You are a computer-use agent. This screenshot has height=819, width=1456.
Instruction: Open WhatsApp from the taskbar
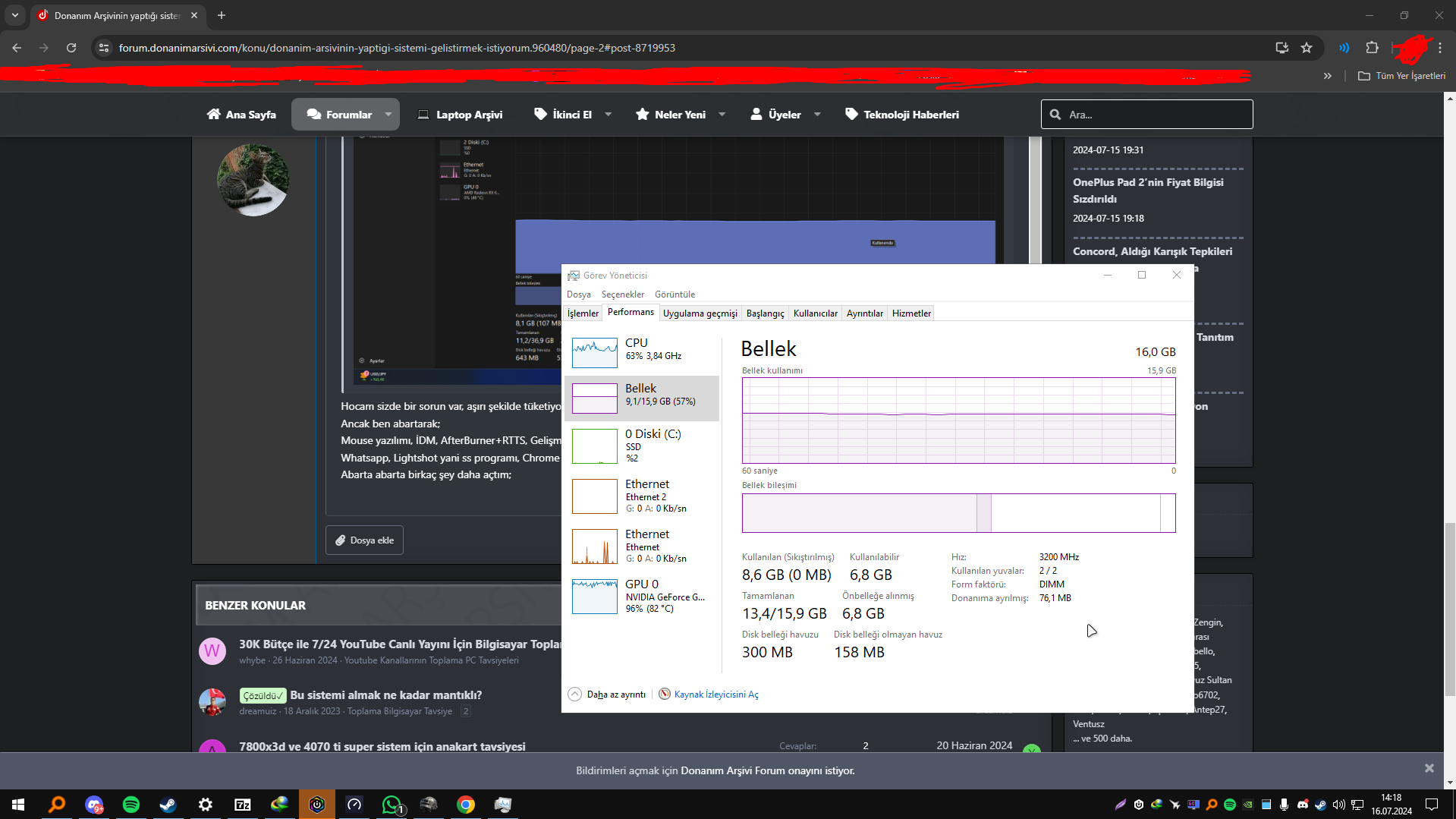pos(392,805)
